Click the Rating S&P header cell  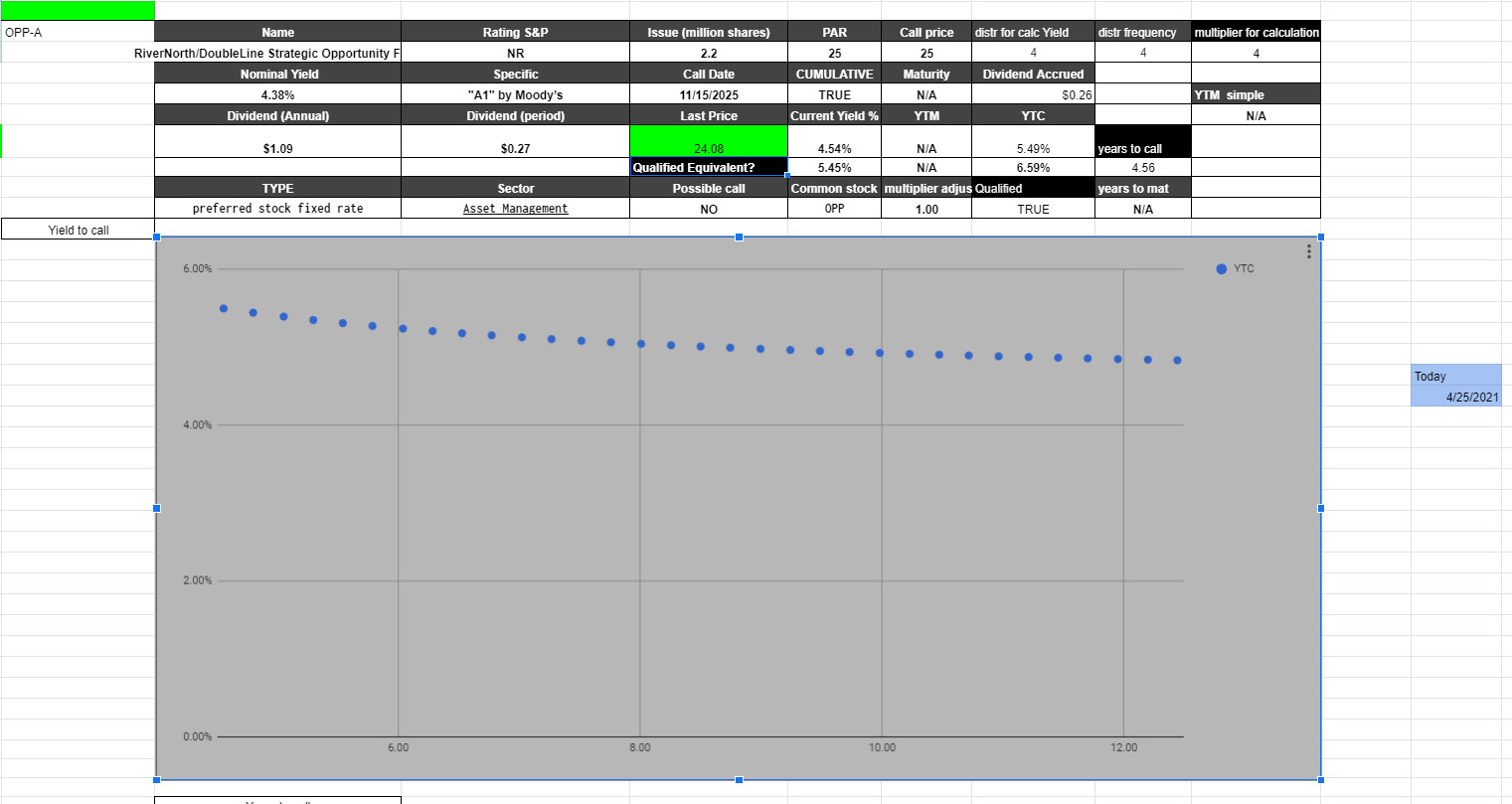514,32
